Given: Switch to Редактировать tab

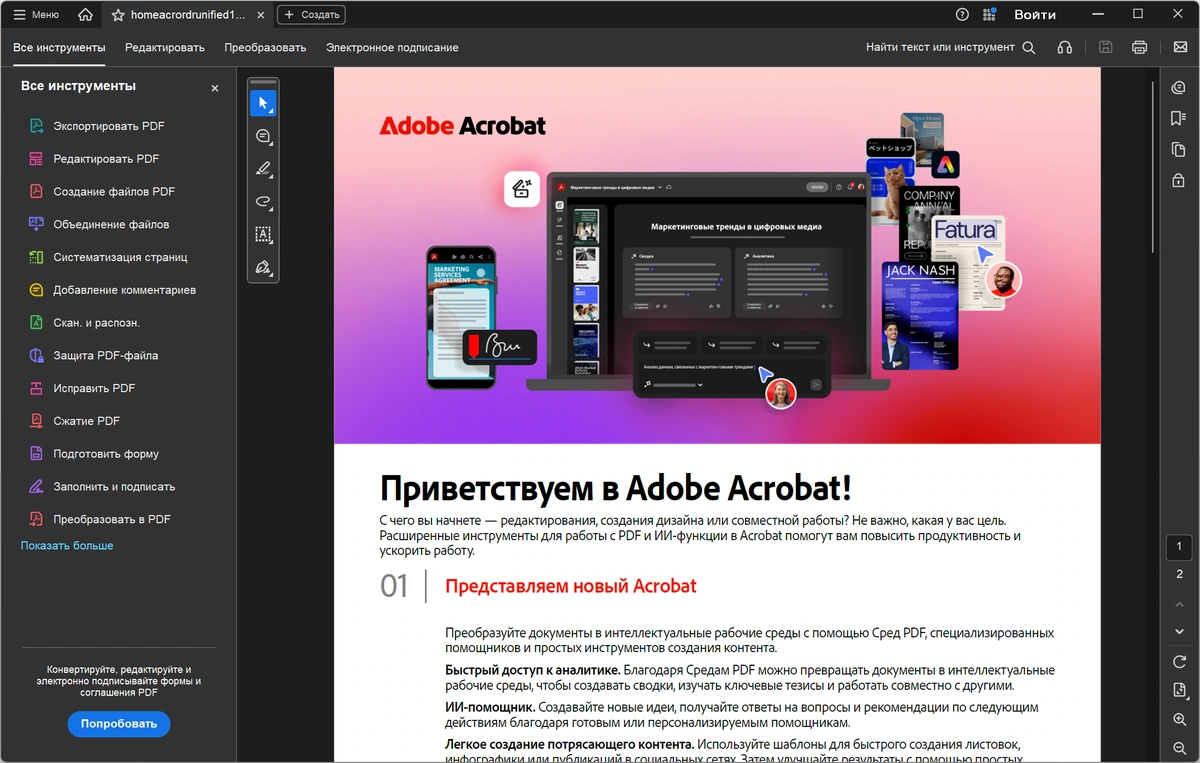Looking at the screenshot, I should click(x=165, y=48).
